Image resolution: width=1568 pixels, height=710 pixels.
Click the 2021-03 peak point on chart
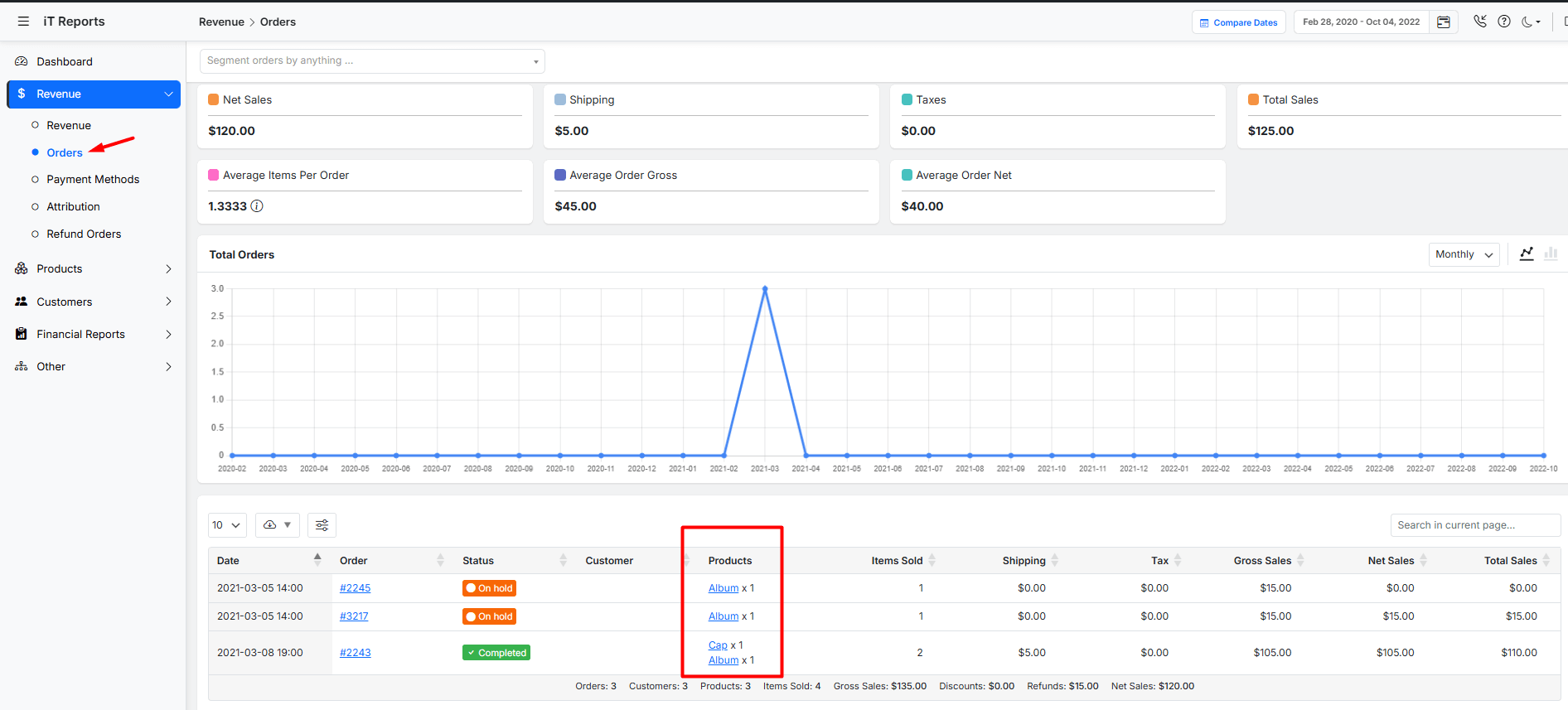[x=765, y=288]
